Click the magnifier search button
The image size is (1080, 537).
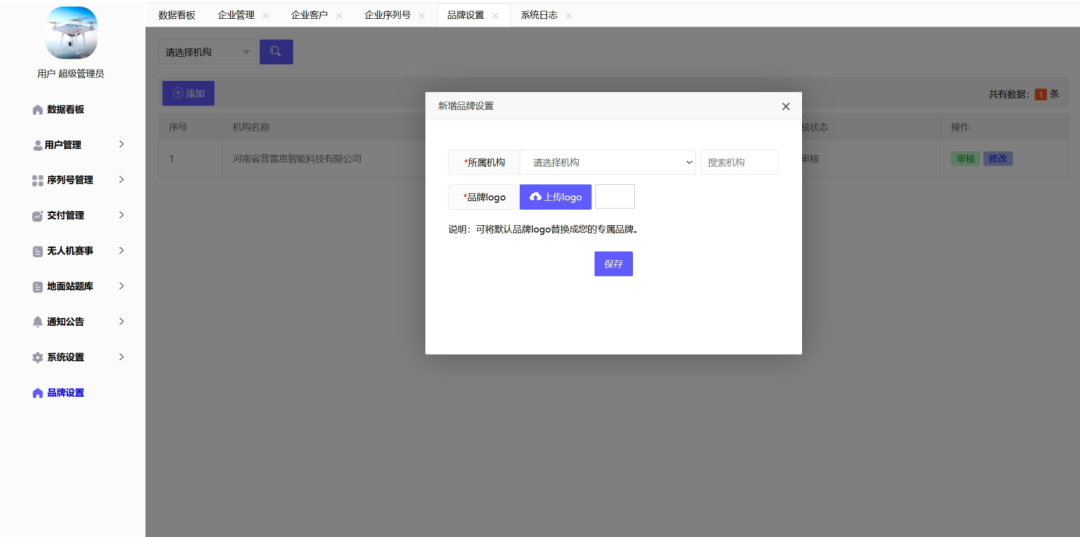(276, 52)
